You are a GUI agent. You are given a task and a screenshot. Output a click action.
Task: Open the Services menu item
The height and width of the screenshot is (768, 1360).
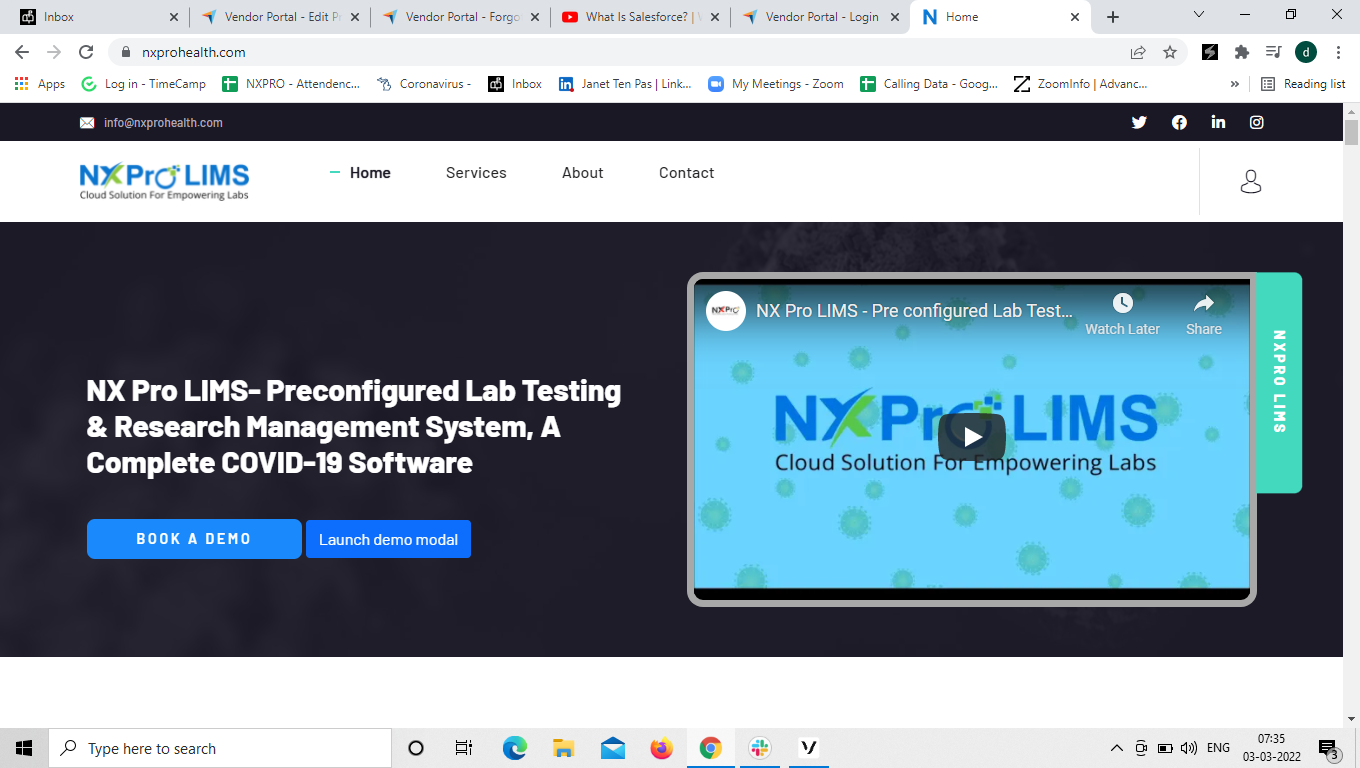click(475, 172)
